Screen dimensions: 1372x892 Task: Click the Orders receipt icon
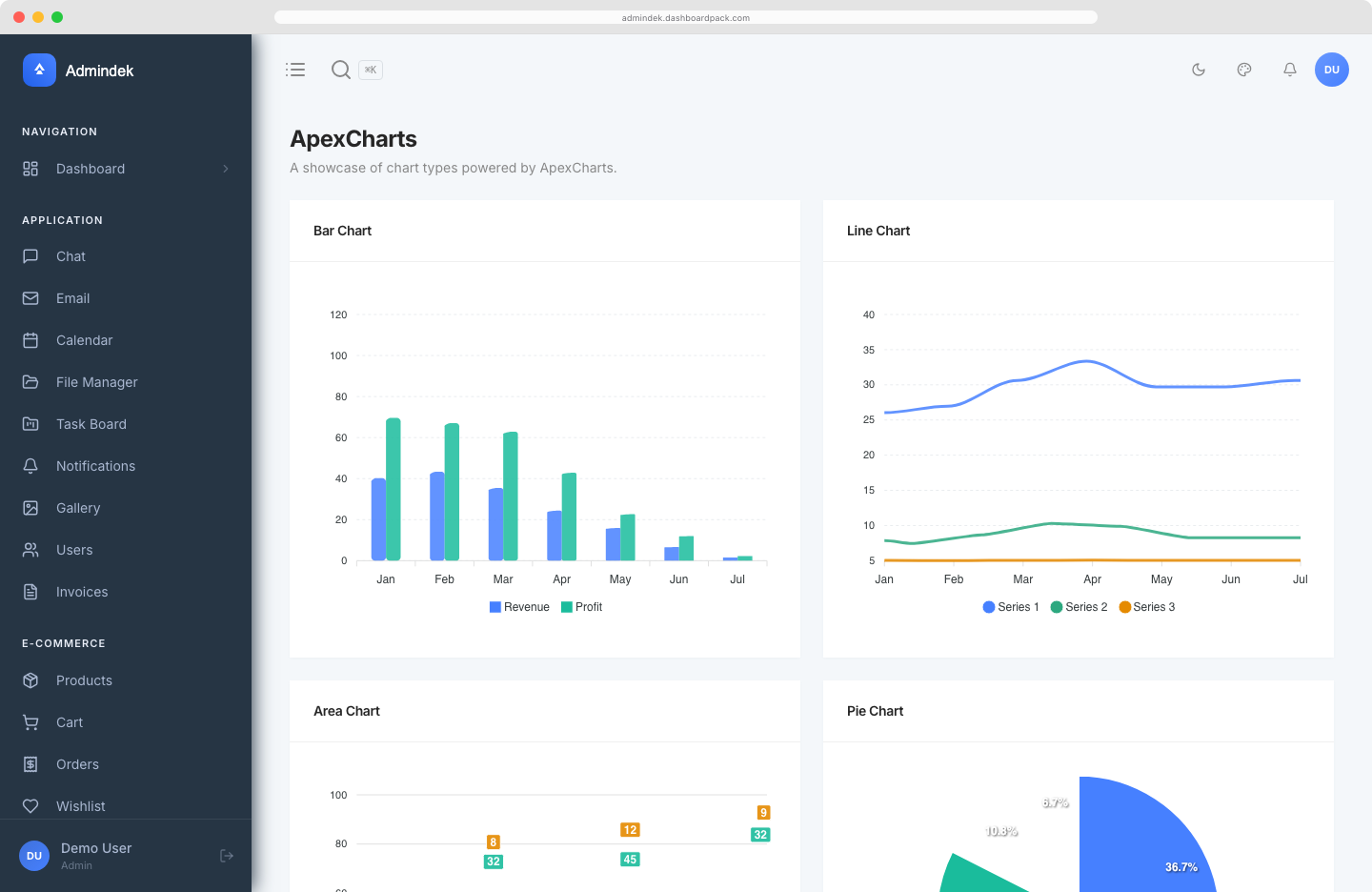pos(30,764)
